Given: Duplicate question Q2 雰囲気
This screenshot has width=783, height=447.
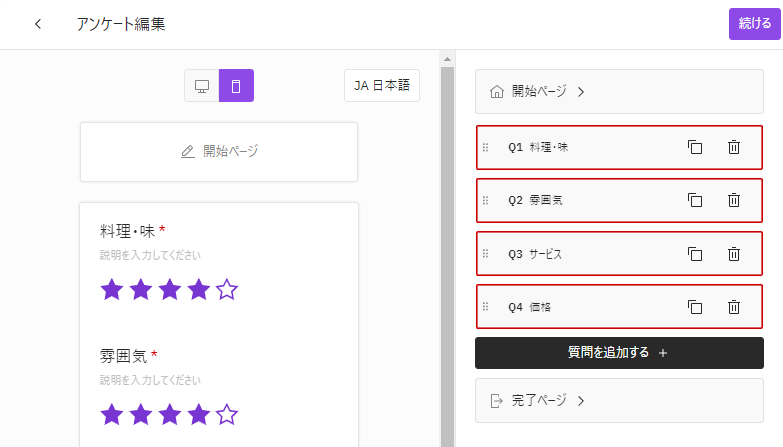Looking at the screenshot, I should click(695, 200).
